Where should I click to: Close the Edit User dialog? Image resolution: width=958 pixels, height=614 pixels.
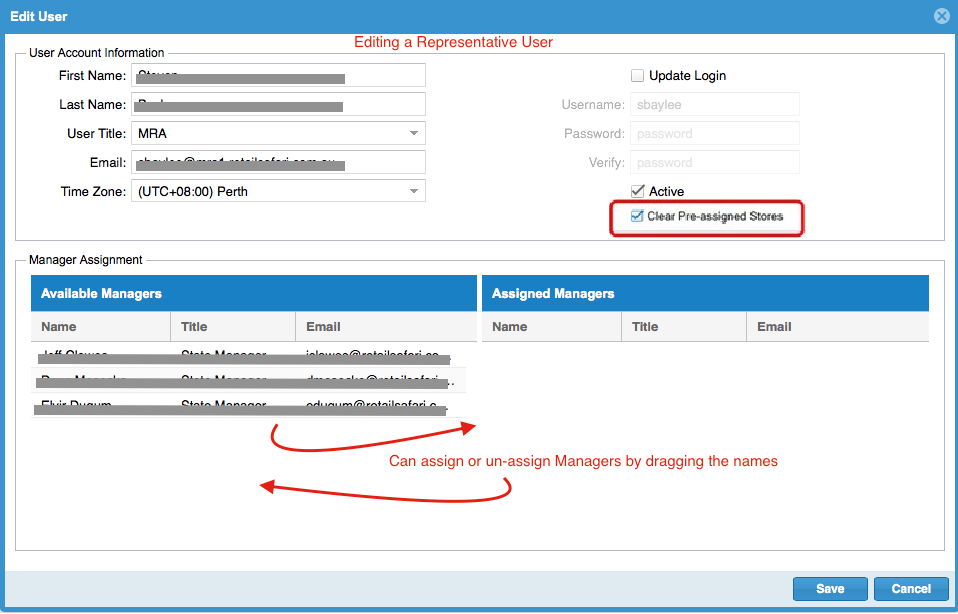click(x=940, y=16)
